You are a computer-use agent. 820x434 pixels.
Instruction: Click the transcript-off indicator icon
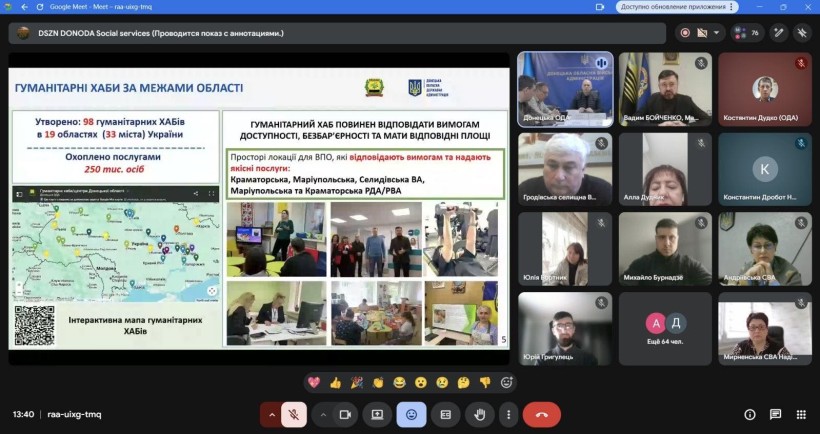[x=702, y=33]
